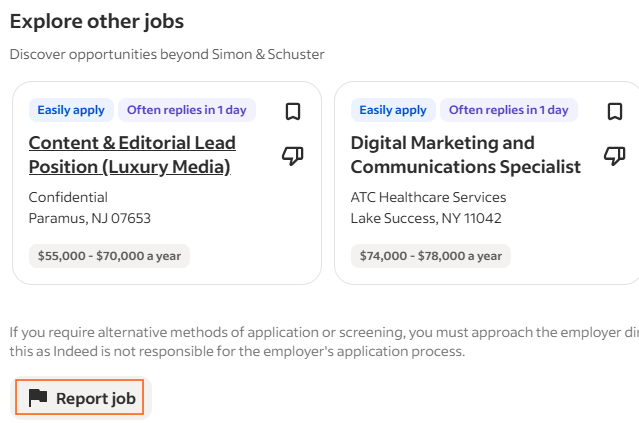Click the Confidential employer name
This screenshot has width=639, height=423.
tap(68, 197)
